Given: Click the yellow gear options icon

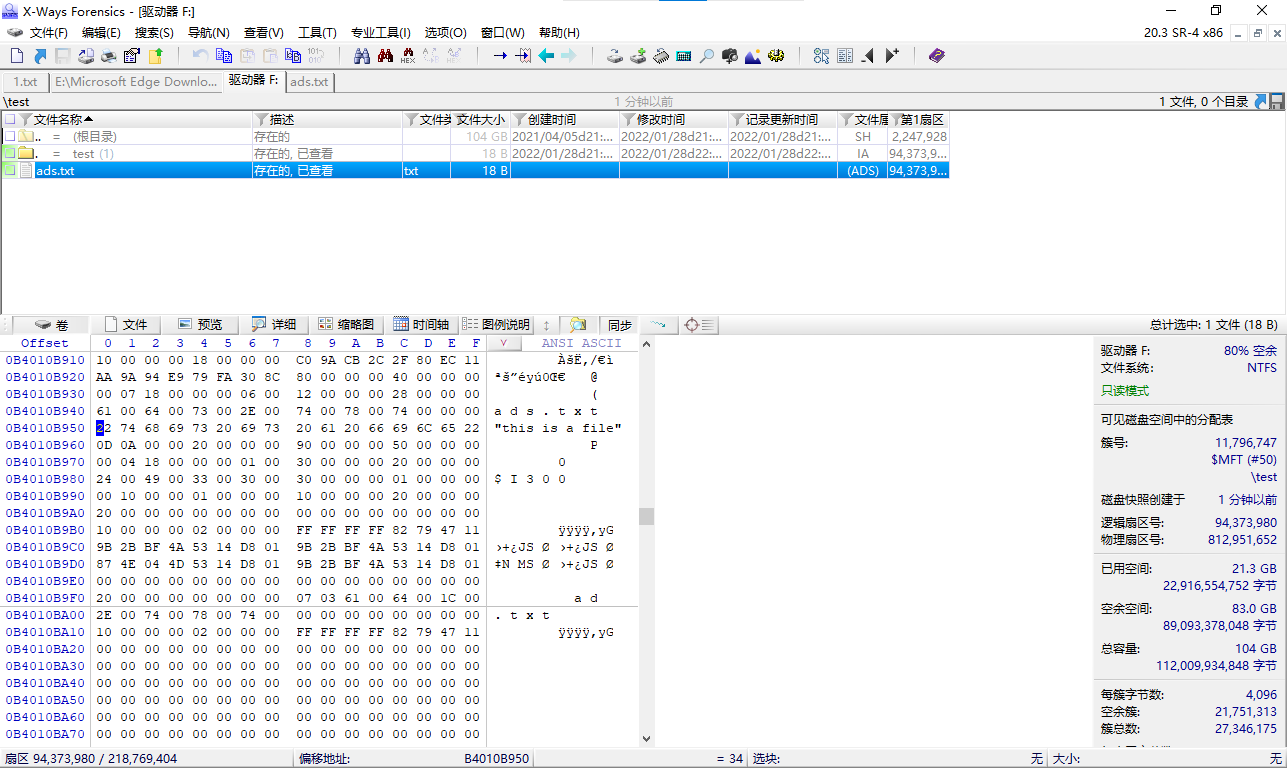Looking at the screenshot, I should [x=776, y=56].
